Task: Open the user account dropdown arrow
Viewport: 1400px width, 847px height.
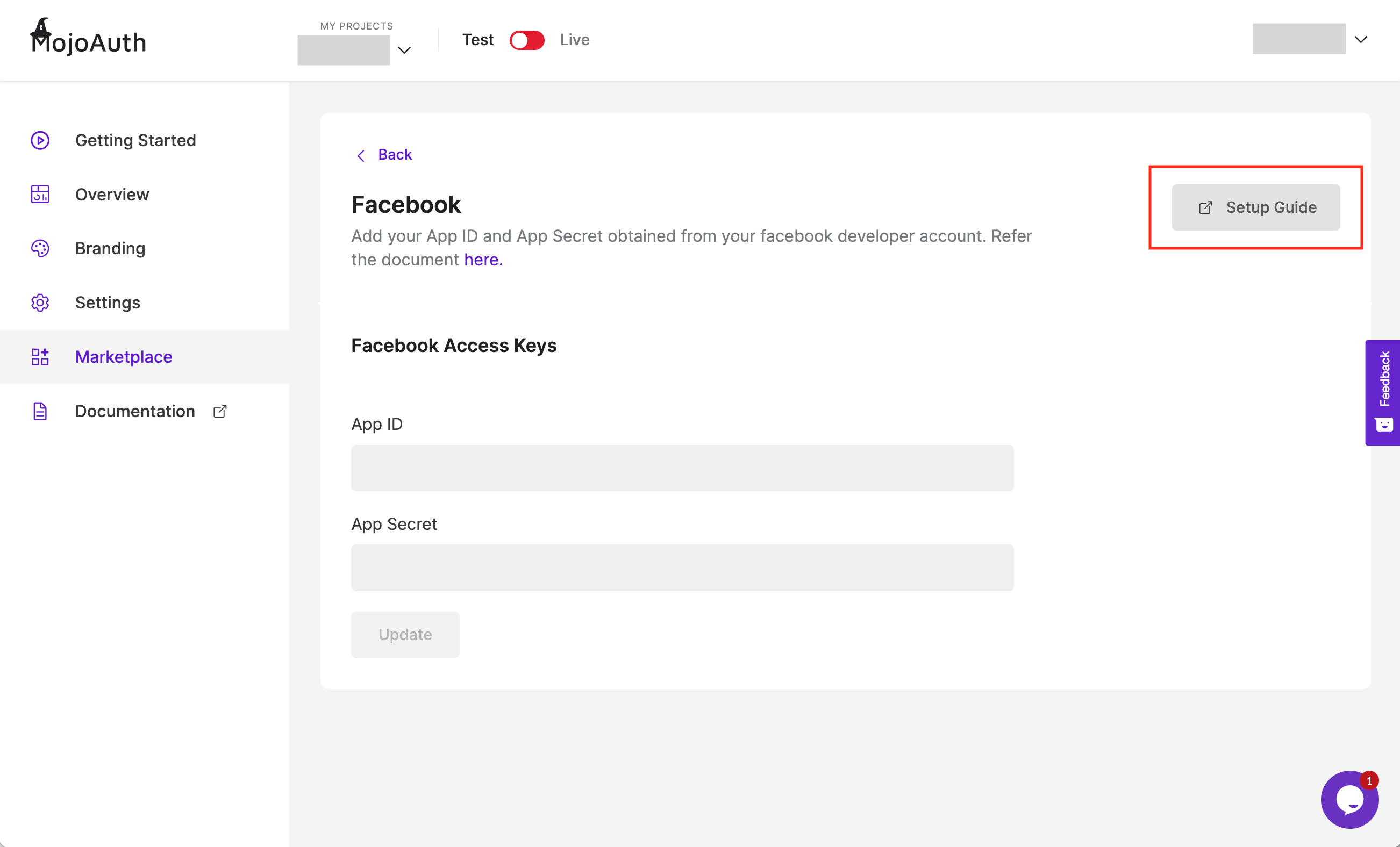Action: pyautogui.click(x=1361, y=40)
